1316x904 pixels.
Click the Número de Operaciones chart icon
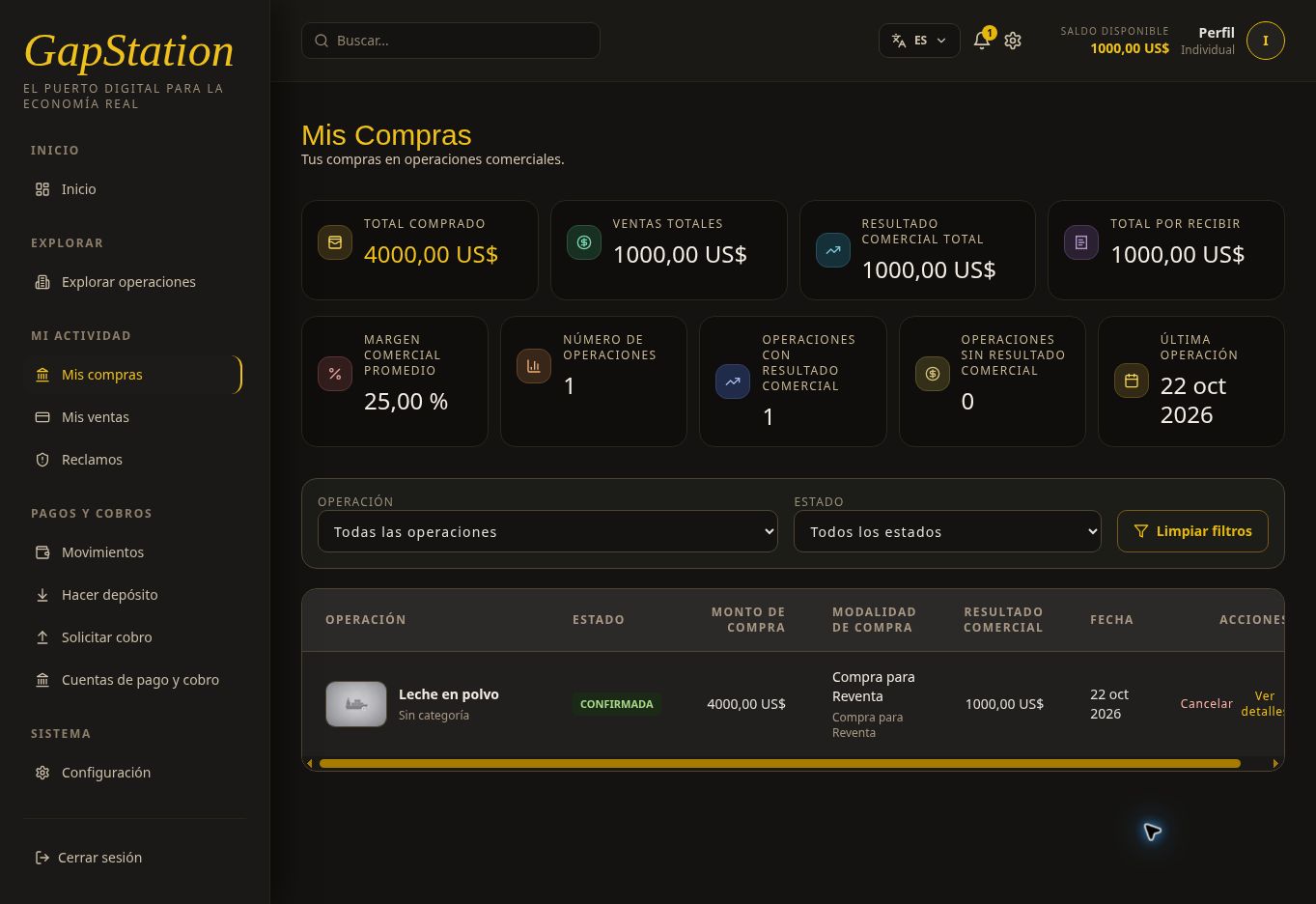point(534,366)
